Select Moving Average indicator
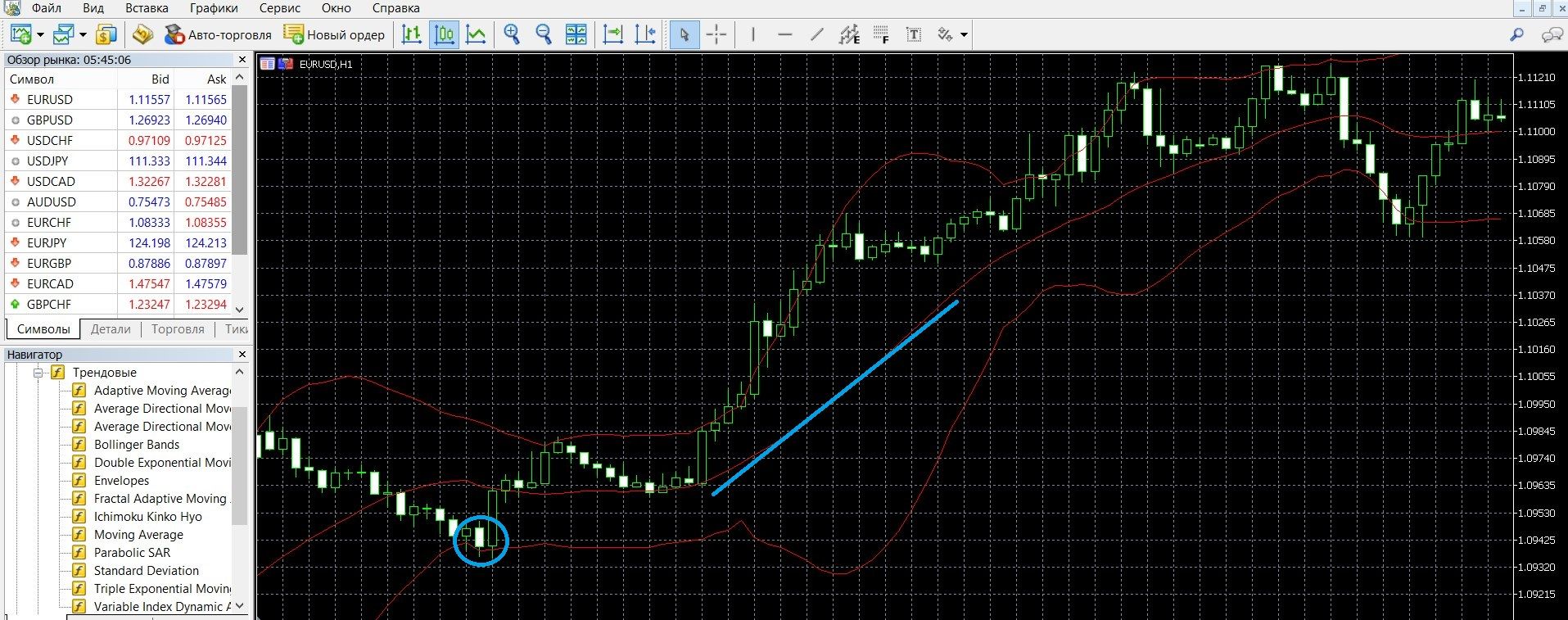Viewport: 1568px width, 620px height. click(x=138, y=535)
